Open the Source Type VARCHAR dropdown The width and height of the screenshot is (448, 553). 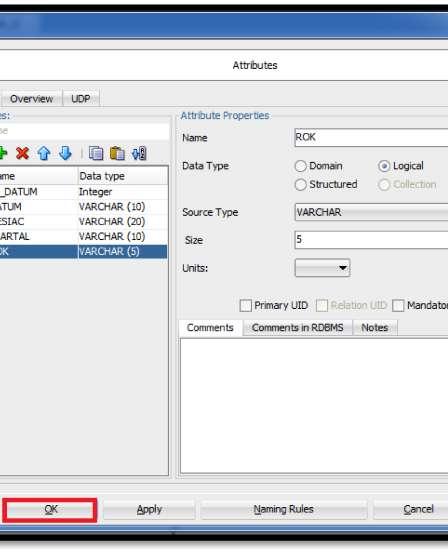pos(371,212)
